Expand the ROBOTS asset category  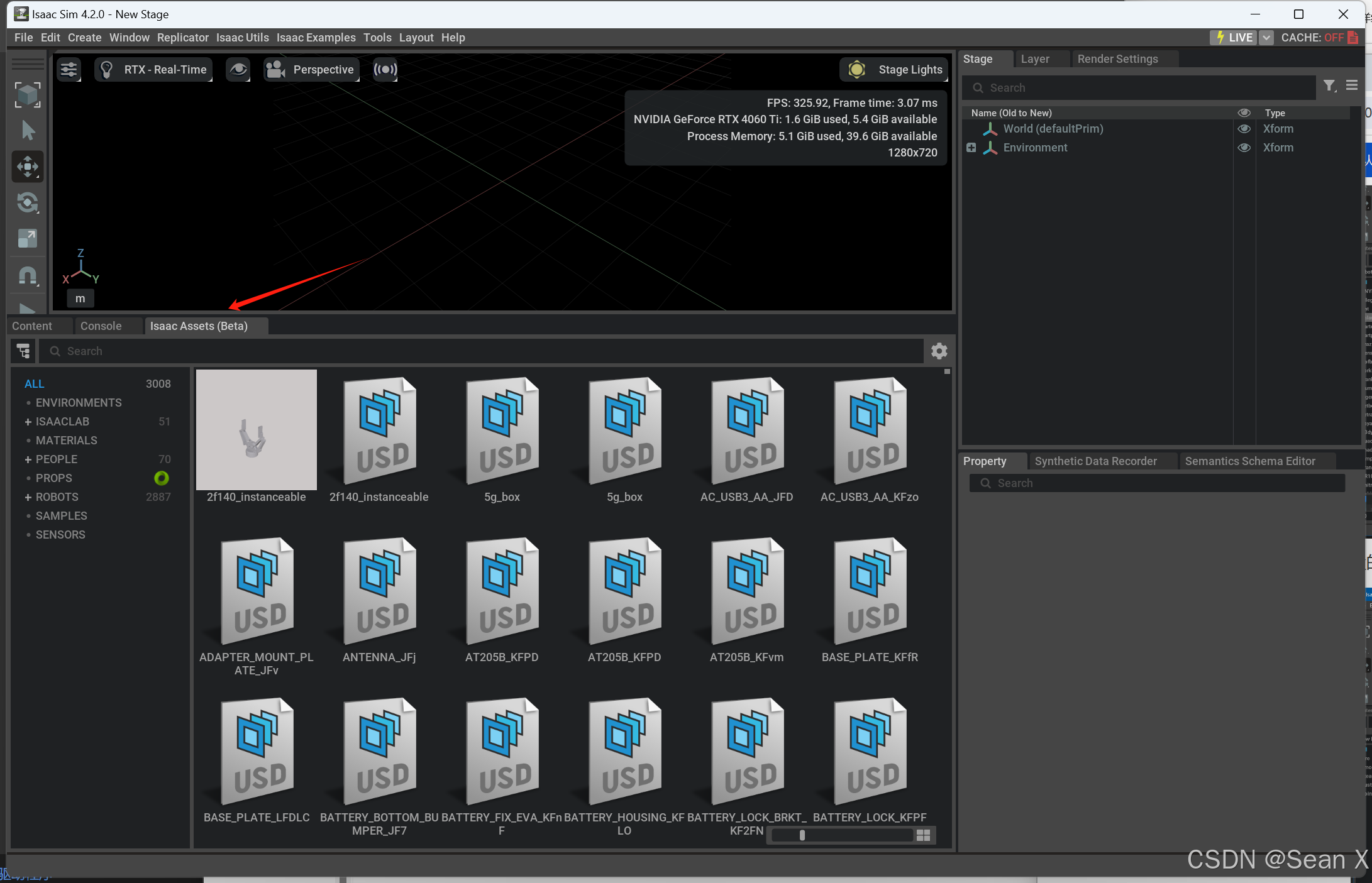(x=28, y=497)
